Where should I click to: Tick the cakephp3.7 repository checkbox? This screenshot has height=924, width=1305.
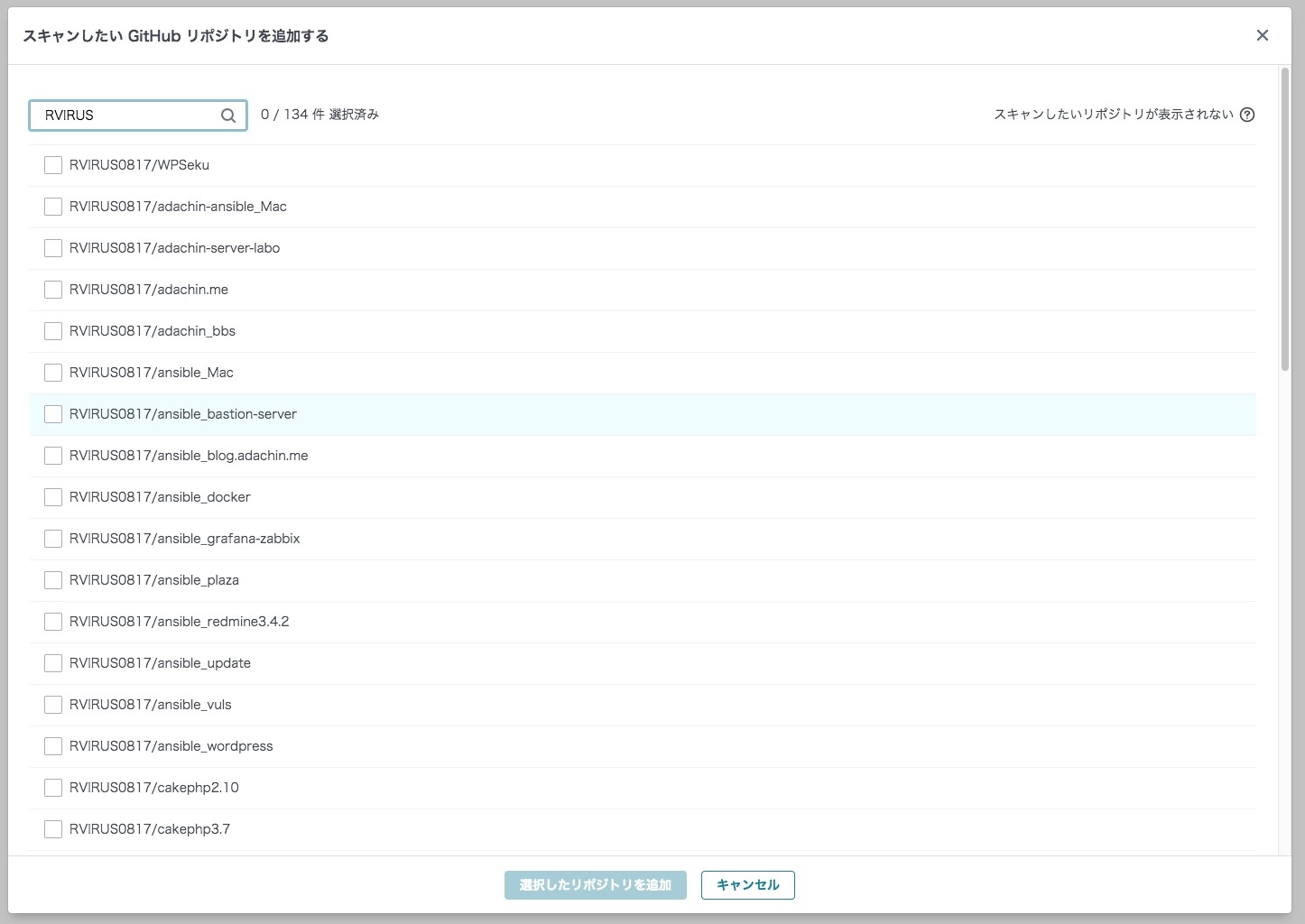53,829
